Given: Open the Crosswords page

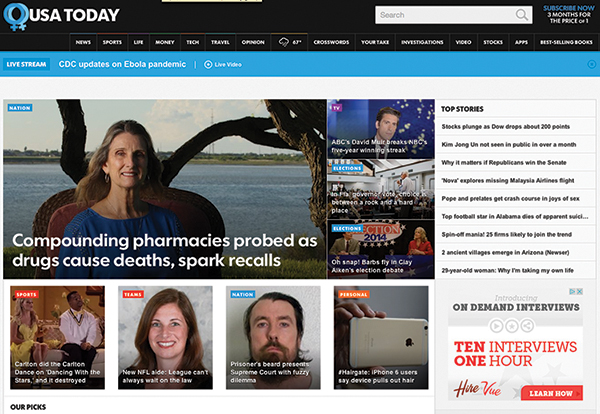Looking at the screenshot, I should coord(331,42).
